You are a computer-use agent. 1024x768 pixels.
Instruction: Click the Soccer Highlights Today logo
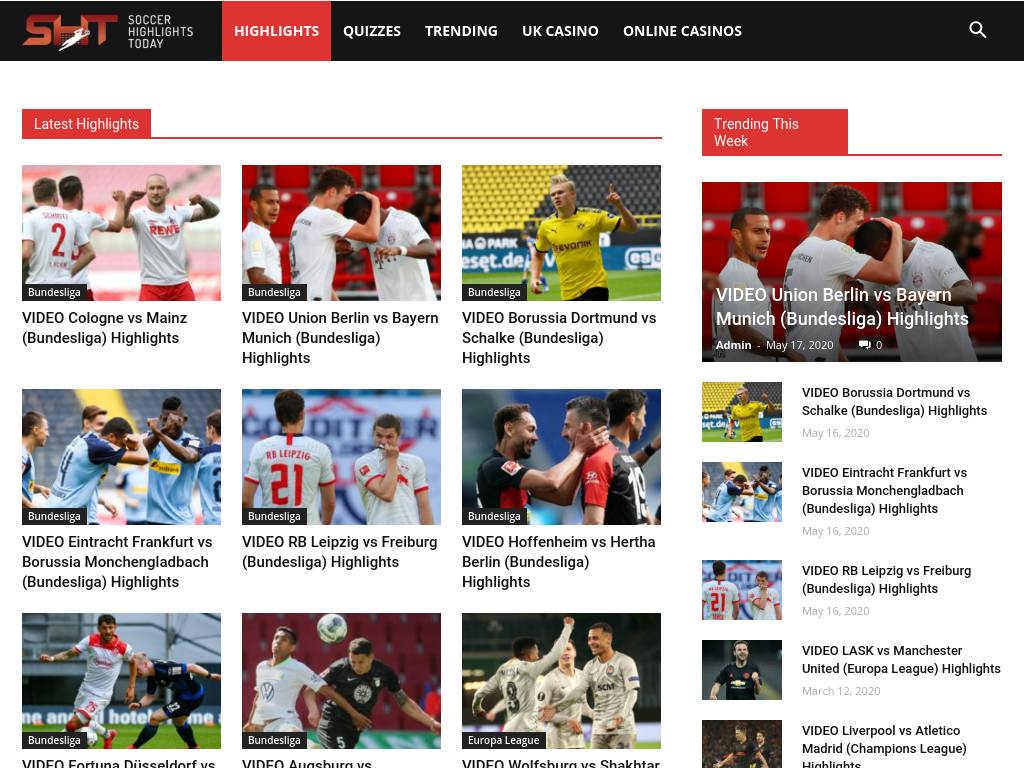(108, 31)
